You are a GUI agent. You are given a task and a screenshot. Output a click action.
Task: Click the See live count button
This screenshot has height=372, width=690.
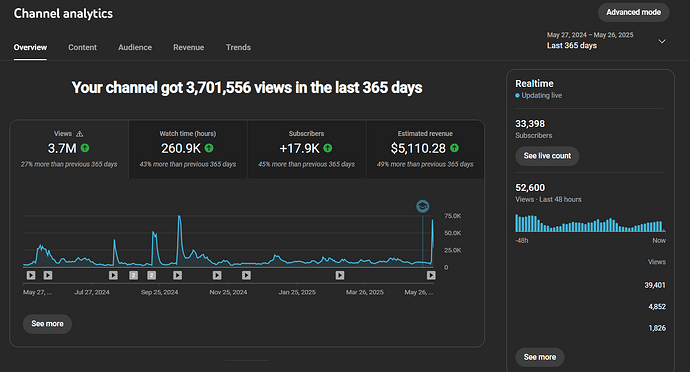tap(547, 156)
